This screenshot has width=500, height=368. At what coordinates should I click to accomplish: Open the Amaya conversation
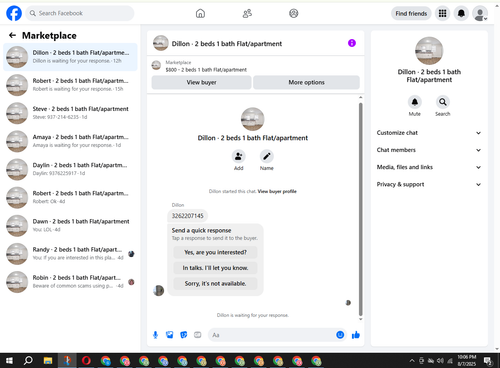click(70, 141)
